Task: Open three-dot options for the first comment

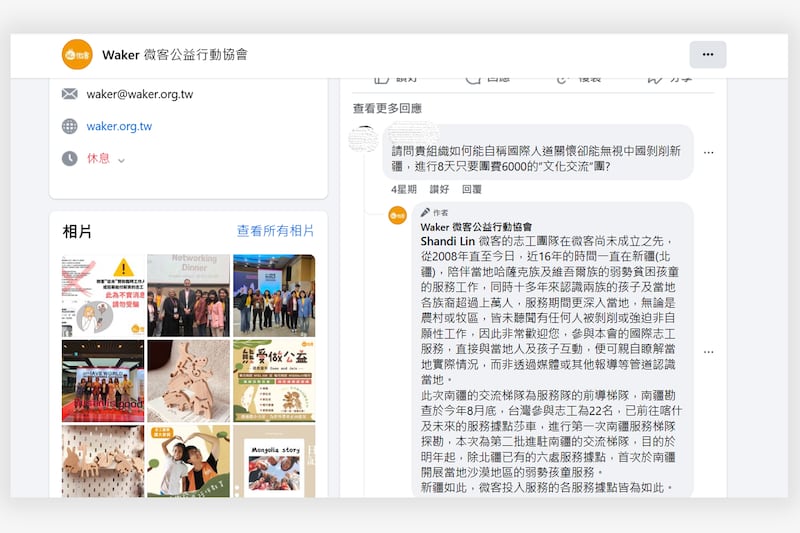Action: [708, 153]
